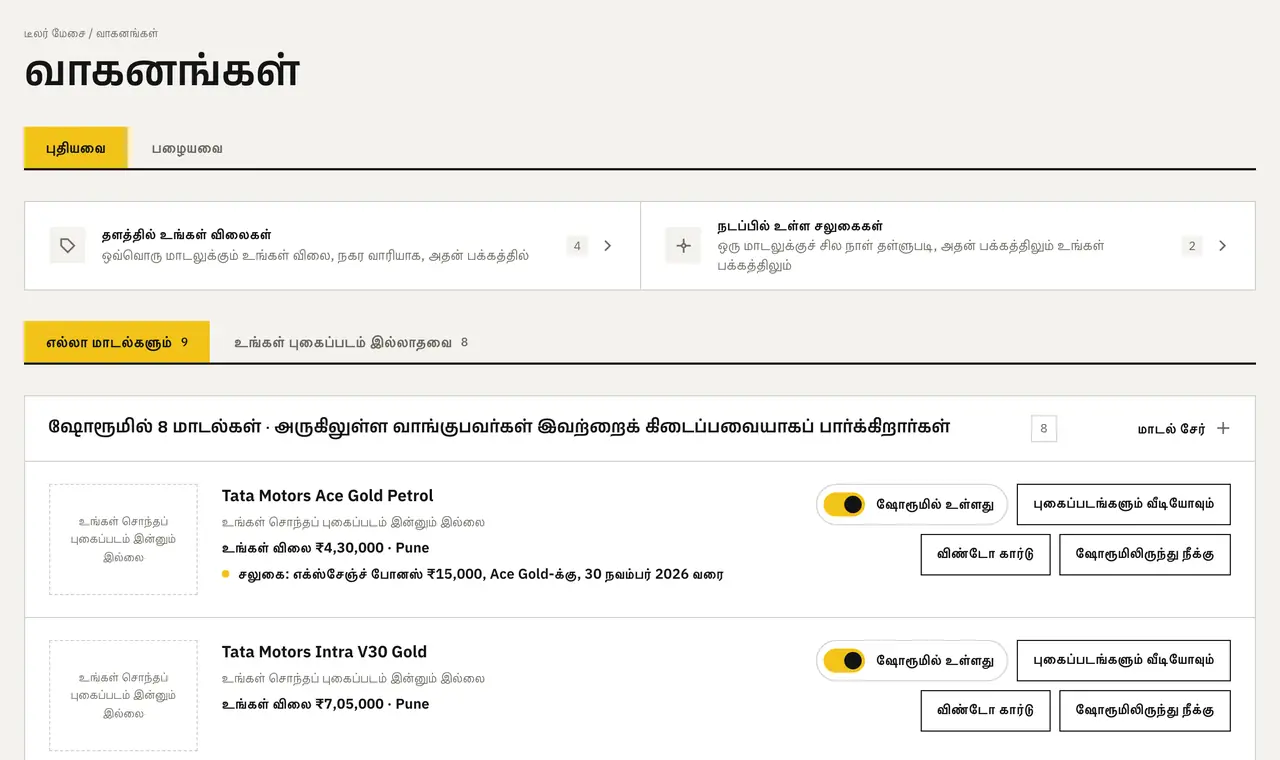
Task: Click ஷோரூமிலிருந்து நீக்கு for Intra V30 Gold
Action: (x=1144, y=710)
